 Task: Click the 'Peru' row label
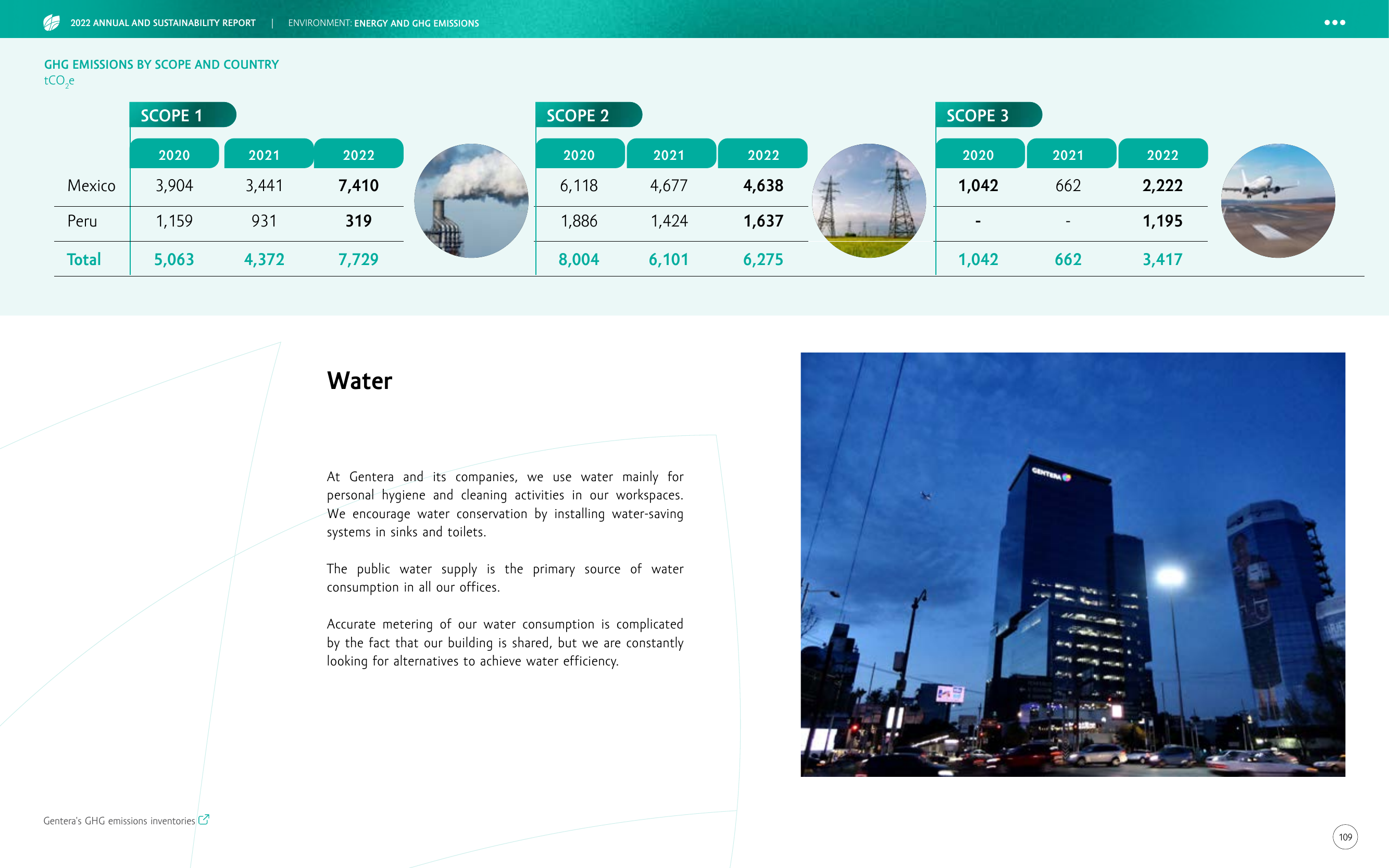[82, 221]
